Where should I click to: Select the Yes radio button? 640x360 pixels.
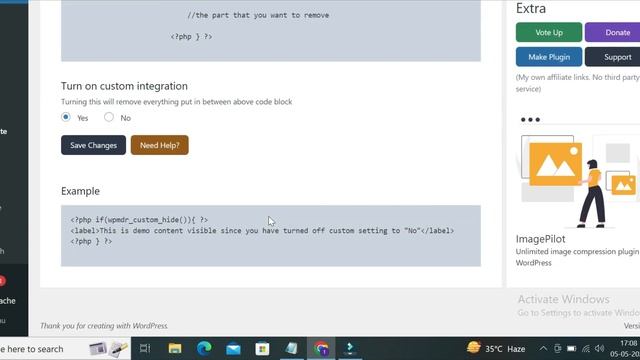tap(66, 117)
